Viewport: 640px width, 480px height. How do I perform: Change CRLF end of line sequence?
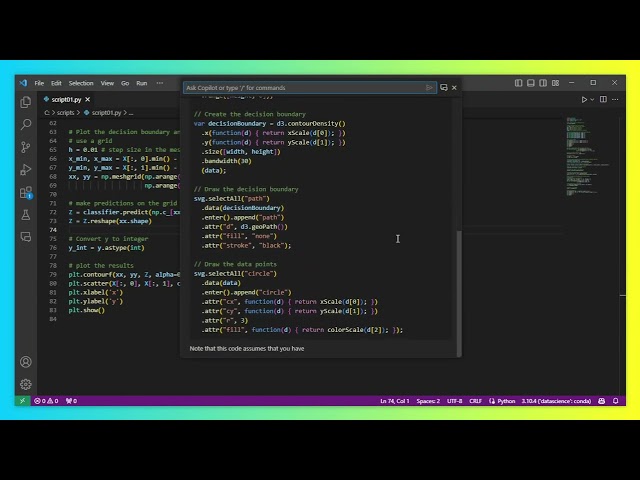(x=475, y=401)
